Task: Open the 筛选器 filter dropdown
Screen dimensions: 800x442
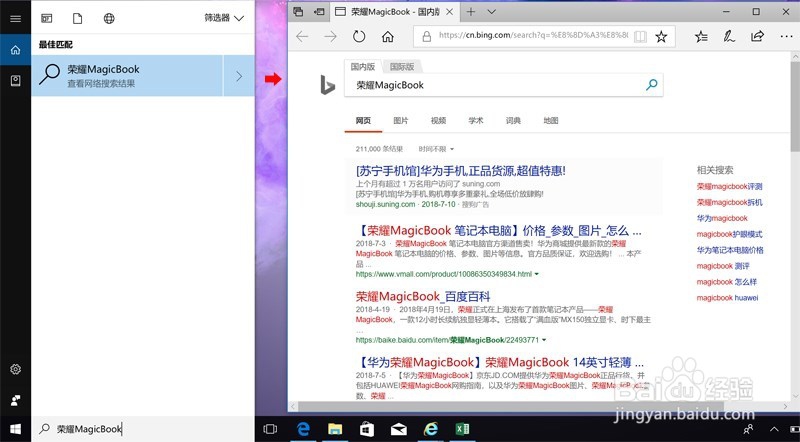Action: click(x=224, y=18)
